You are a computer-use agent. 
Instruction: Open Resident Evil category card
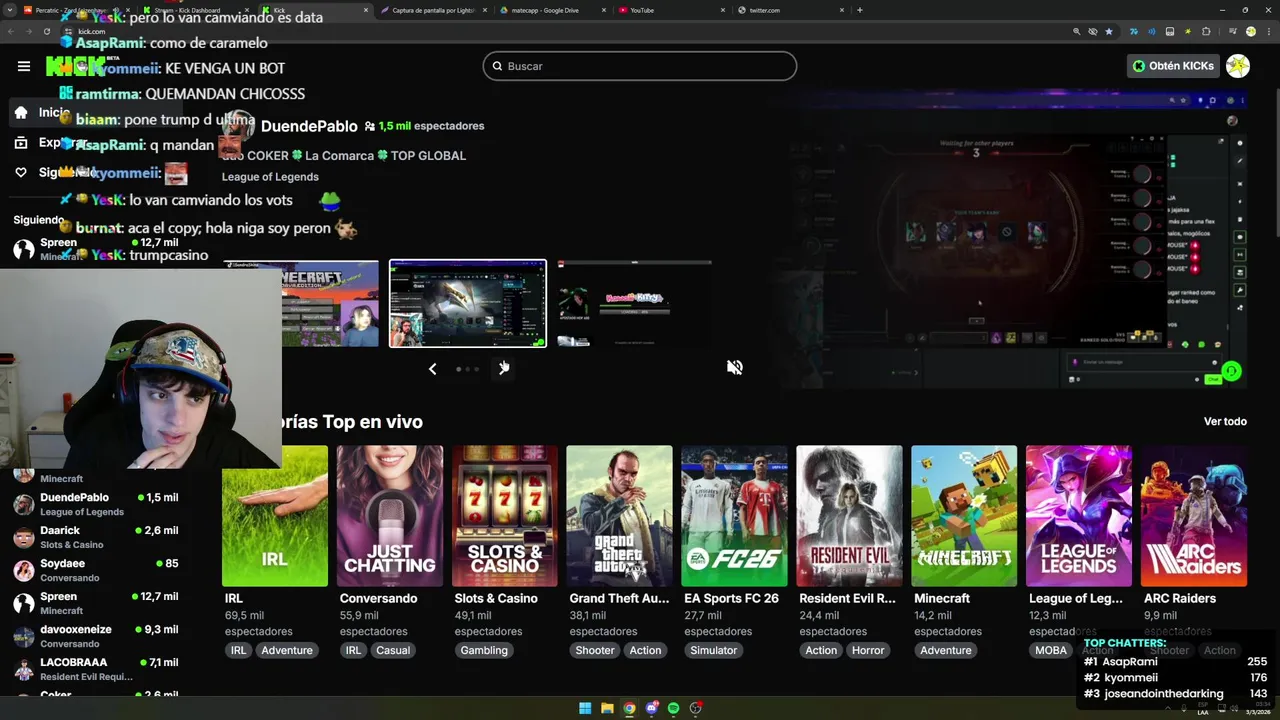(x=849, y=516)
